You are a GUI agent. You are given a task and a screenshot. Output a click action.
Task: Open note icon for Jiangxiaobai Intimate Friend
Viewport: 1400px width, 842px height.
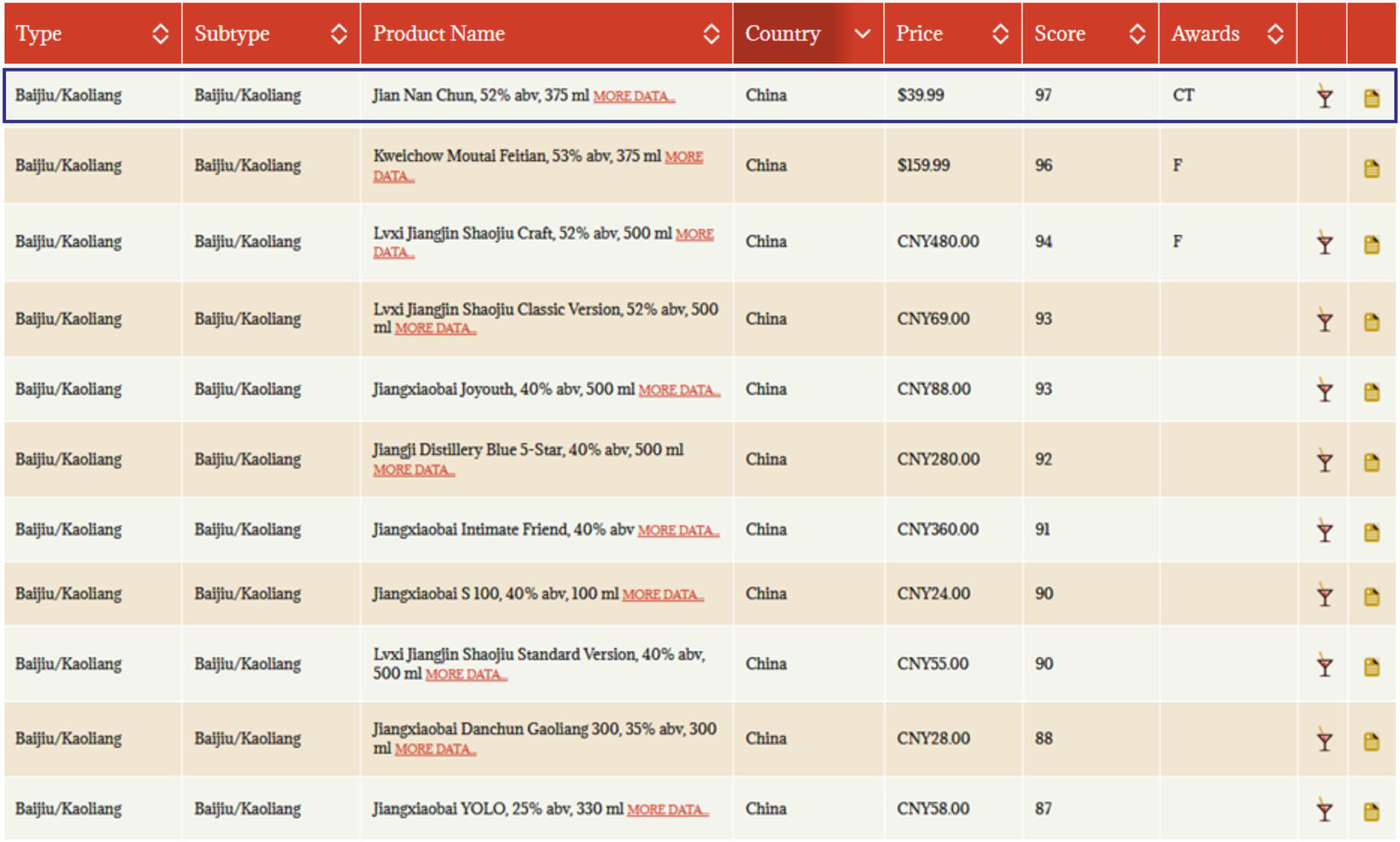click(1371, 532)
